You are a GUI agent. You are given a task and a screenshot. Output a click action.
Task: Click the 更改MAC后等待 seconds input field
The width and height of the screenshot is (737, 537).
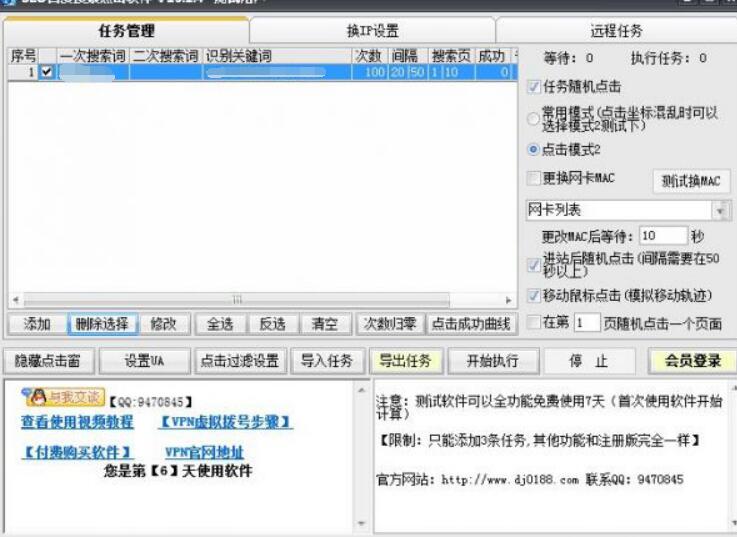661,237
